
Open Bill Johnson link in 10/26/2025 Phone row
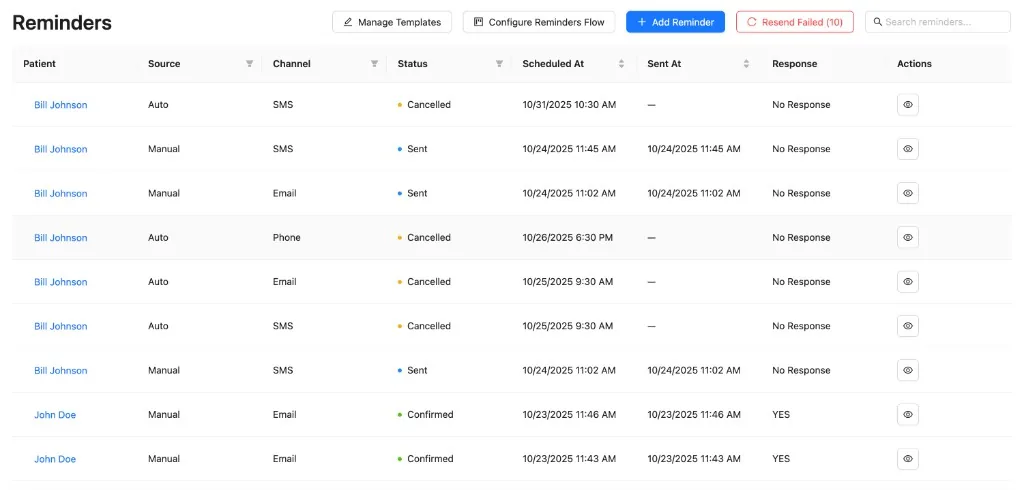coord(61,238)
